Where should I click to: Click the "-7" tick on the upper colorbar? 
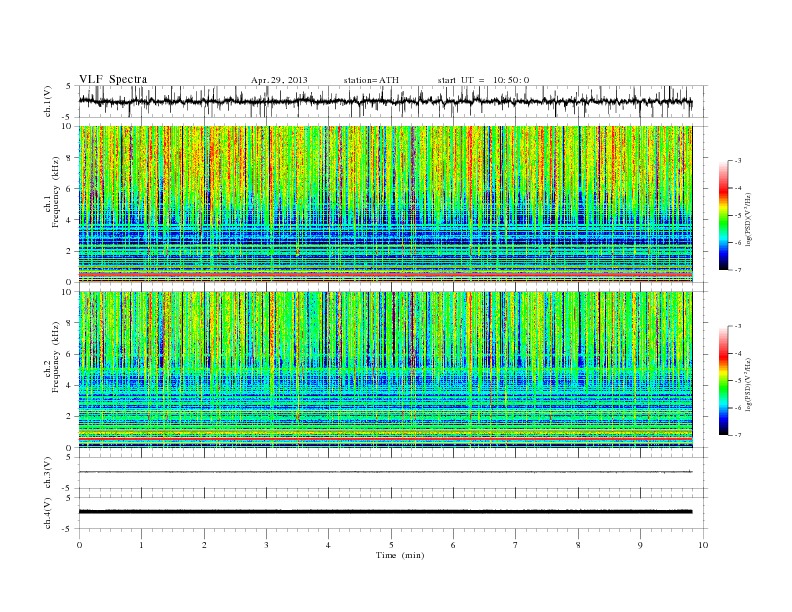(738, 270)
